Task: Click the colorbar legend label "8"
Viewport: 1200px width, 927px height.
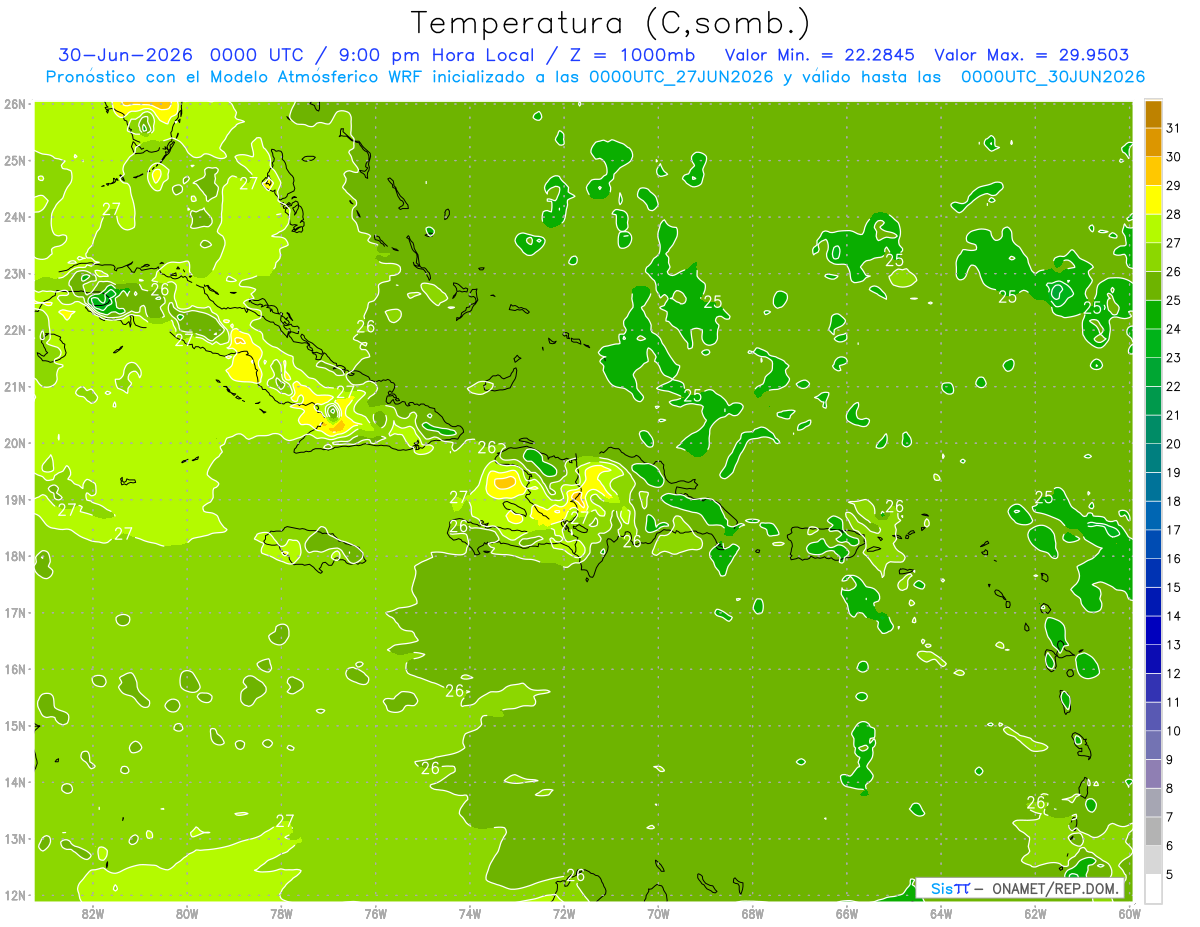Action: click(1171, 788)
